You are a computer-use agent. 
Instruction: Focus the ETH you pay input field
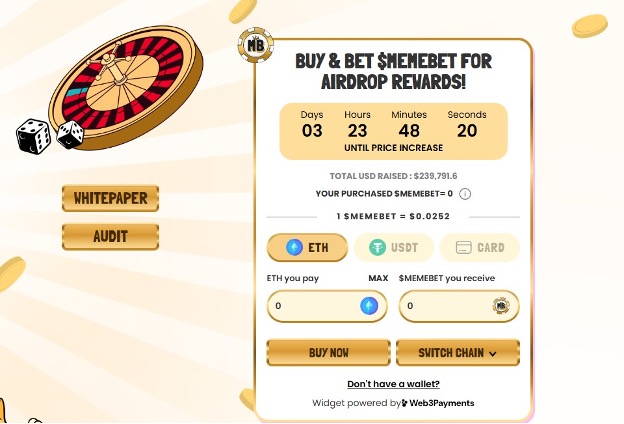pyautogui.click(x=310, y=306)
